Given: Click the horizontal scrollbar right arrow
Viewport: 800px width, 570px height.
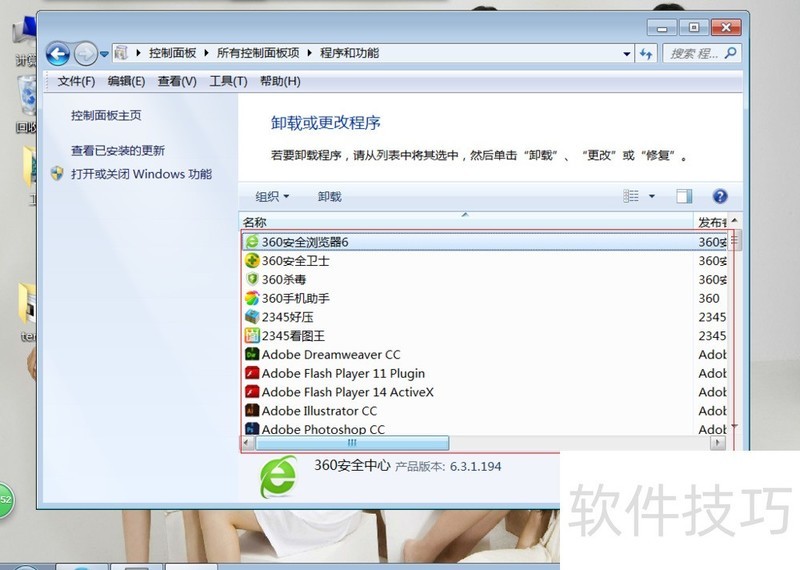Looking at the screenshot, I should click(717, 442).
